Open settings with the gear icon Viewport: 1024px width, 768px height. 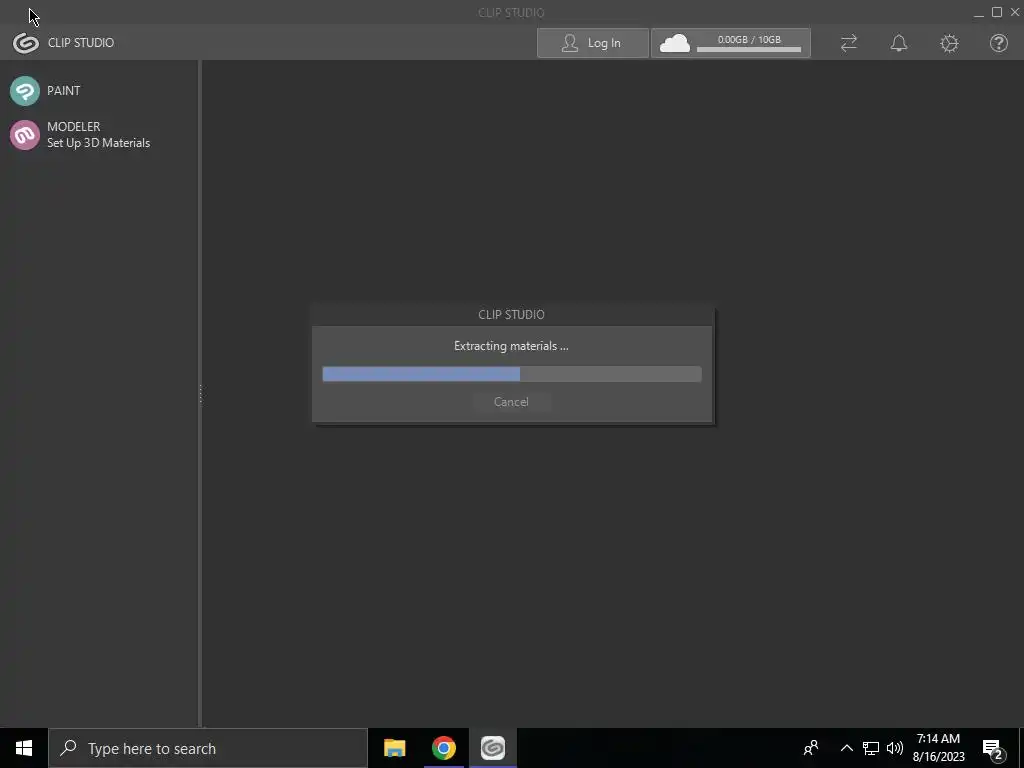949,43
